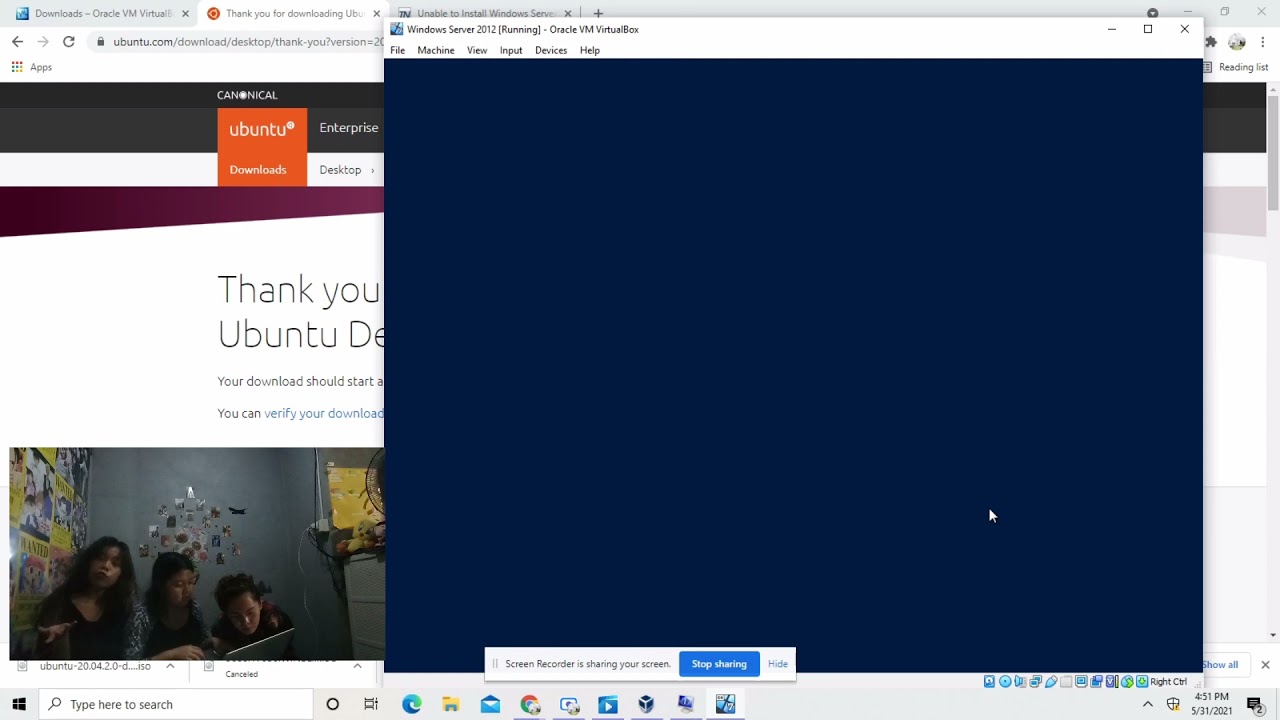Open the VirtualBox View menu
The width and height of the screenshot is (1280, 720).
tap(477, 50)
